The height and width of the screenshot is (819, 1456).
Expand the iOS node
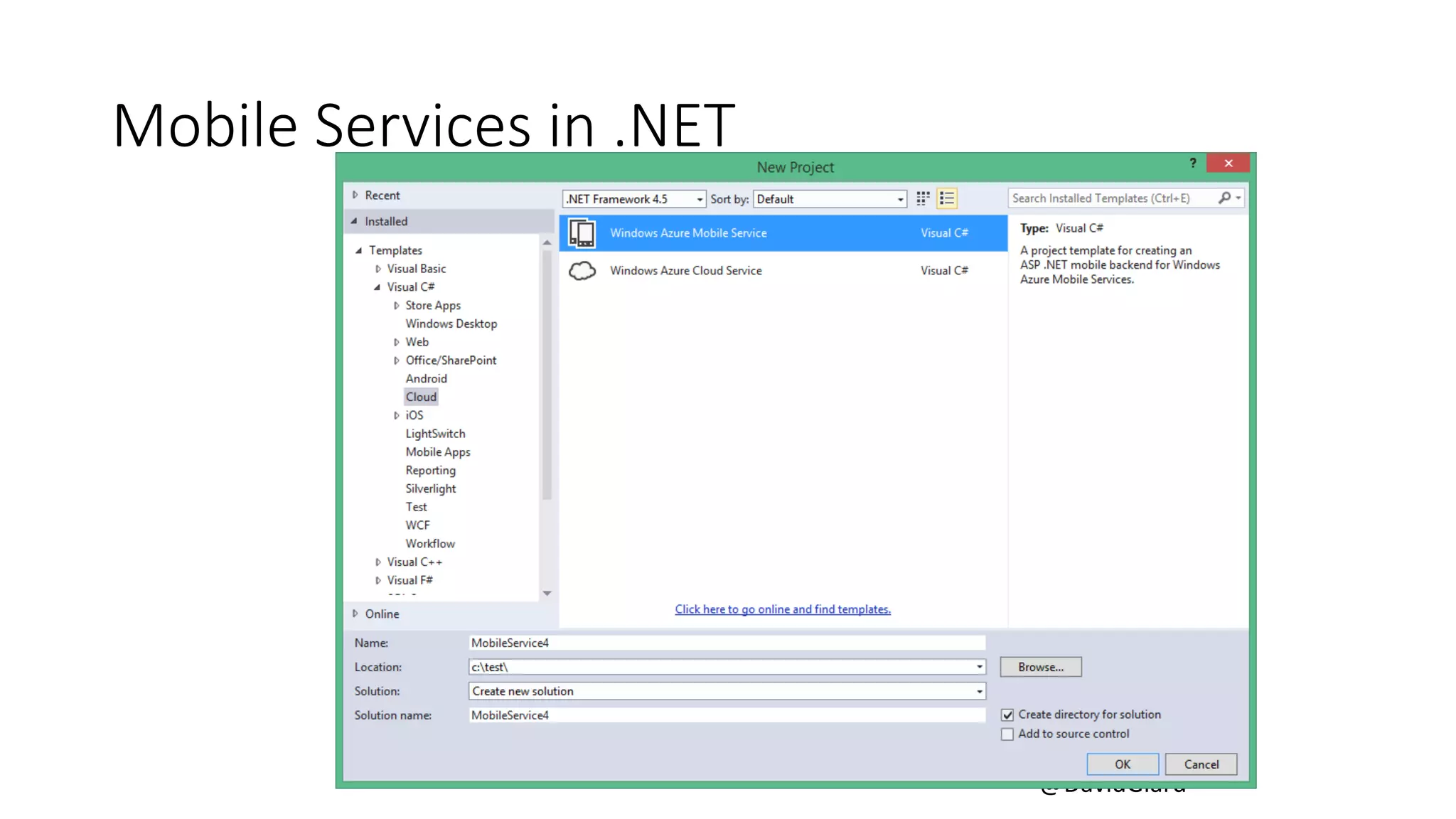(397, 415)
